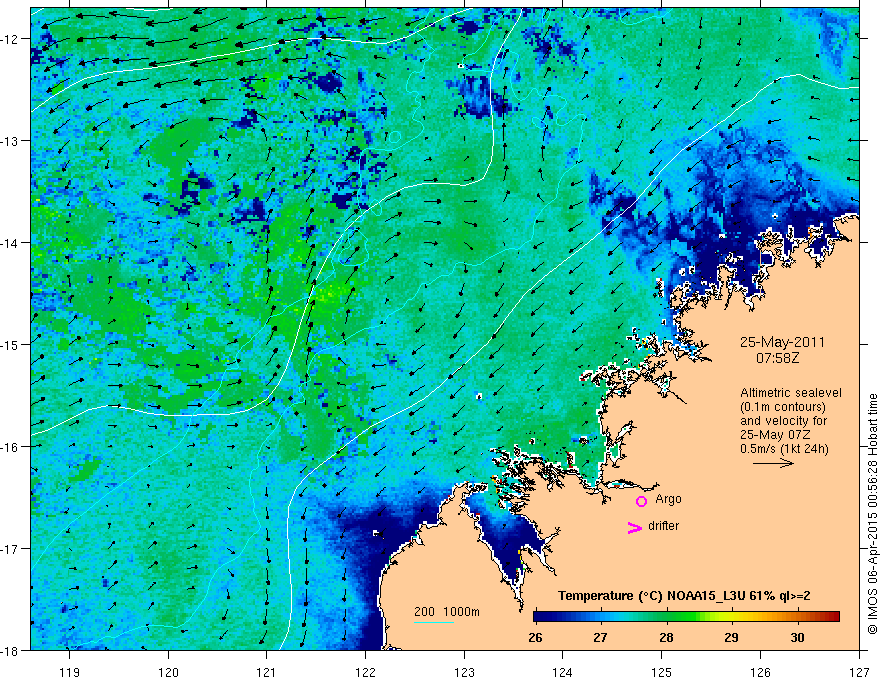Click the temperature color bar at 28
Screen dimensions: 880x680
[x=666, y=617]
